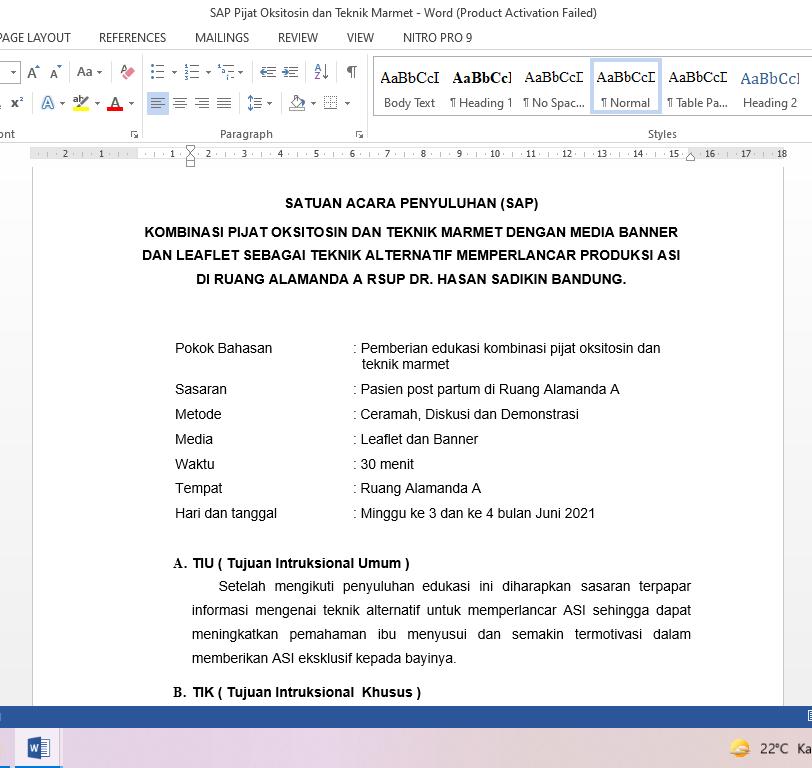Screen dimensions: 812x768
Task: Click the text 'Ceramah, Diskusi dan Demonstrasi'
Action: coord(469,414)
